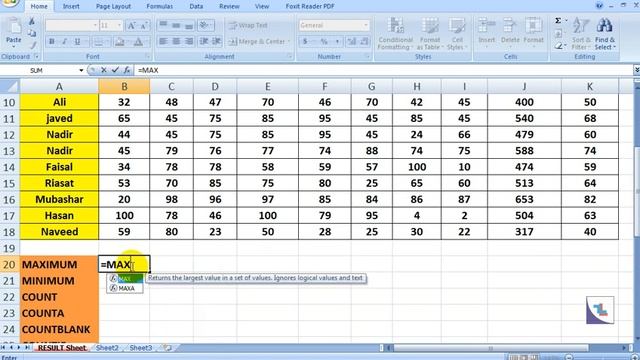Click Merge & Center button

pos(259,41)
